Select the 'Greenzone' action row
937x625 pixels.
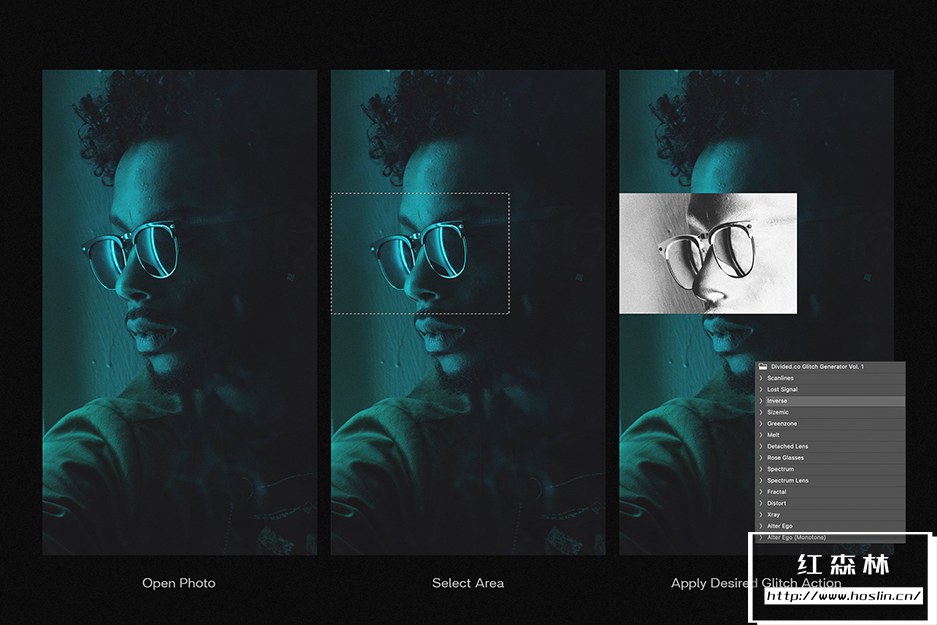point(831,424)
